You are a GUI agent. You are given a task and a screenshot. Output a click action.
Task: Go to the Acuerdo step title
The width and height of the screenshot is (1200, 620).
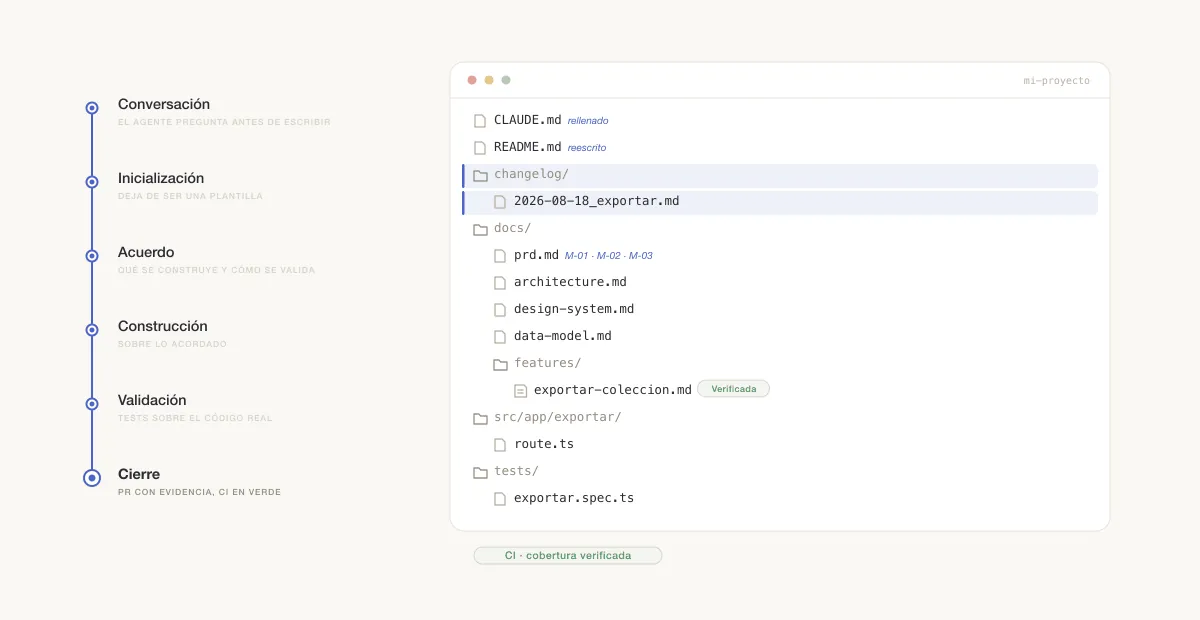(146, 252)
